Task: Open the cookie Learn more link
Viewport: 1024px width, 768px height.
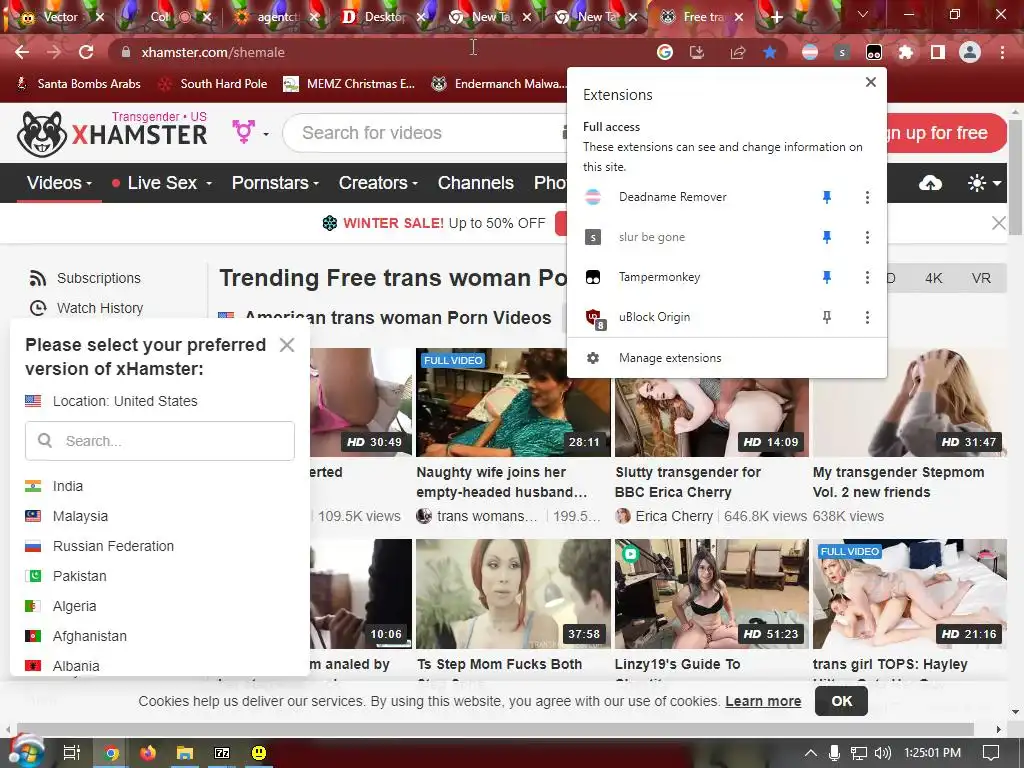Action: [x=763, y=701]
